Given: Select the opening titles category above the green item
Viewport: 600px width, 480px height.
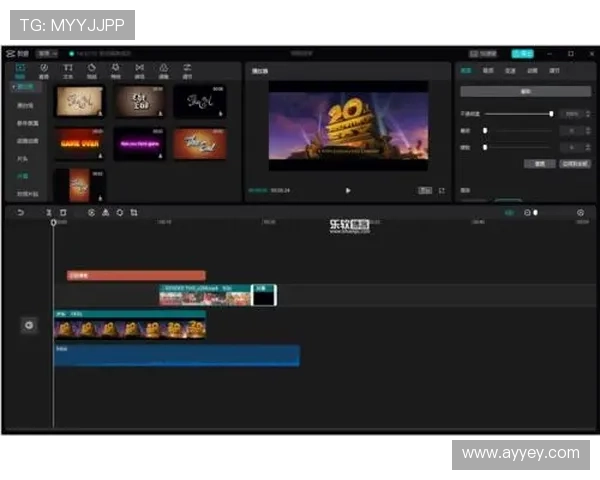Looking at the screenshot, I should coord(23,158).
